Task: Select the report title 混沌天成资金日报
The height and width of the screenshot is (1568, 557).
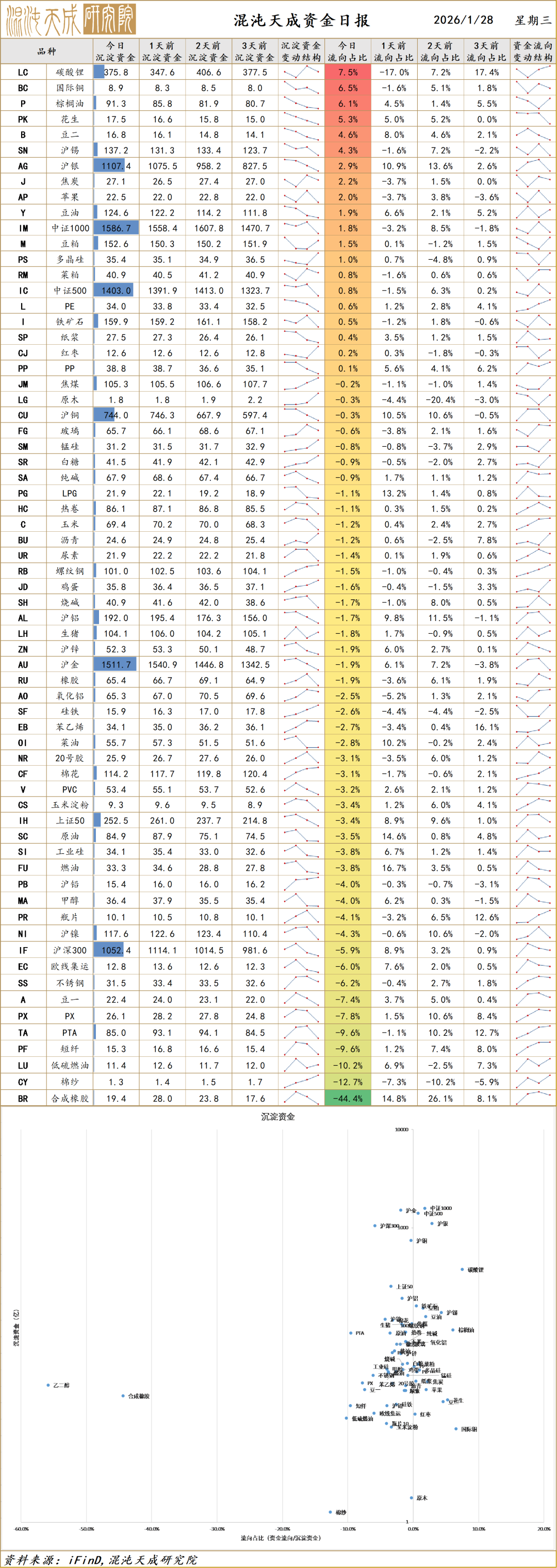Action: coord(302,20)
